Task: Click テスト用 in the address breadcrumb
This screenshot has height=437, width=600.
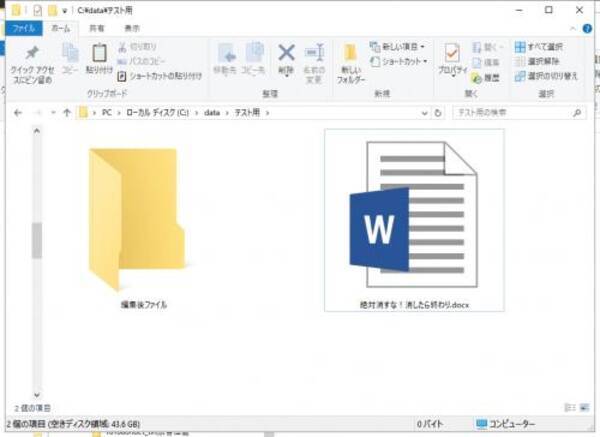Action: tap(247, 113)
